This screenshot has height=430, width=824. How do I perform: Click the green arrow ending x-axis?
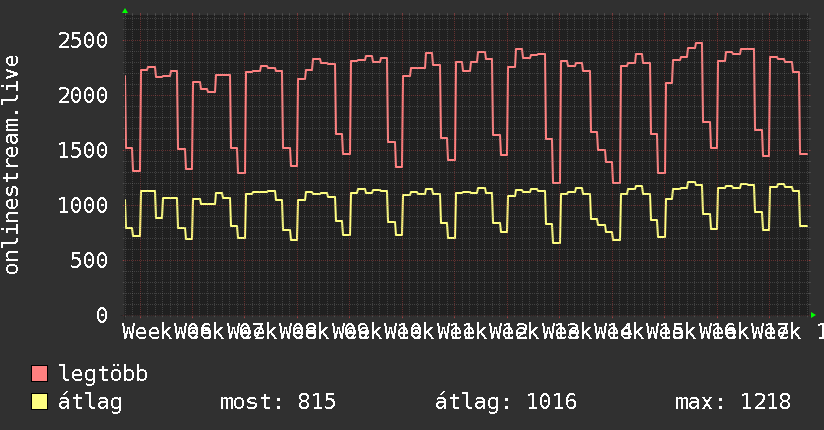pos(813,315)
